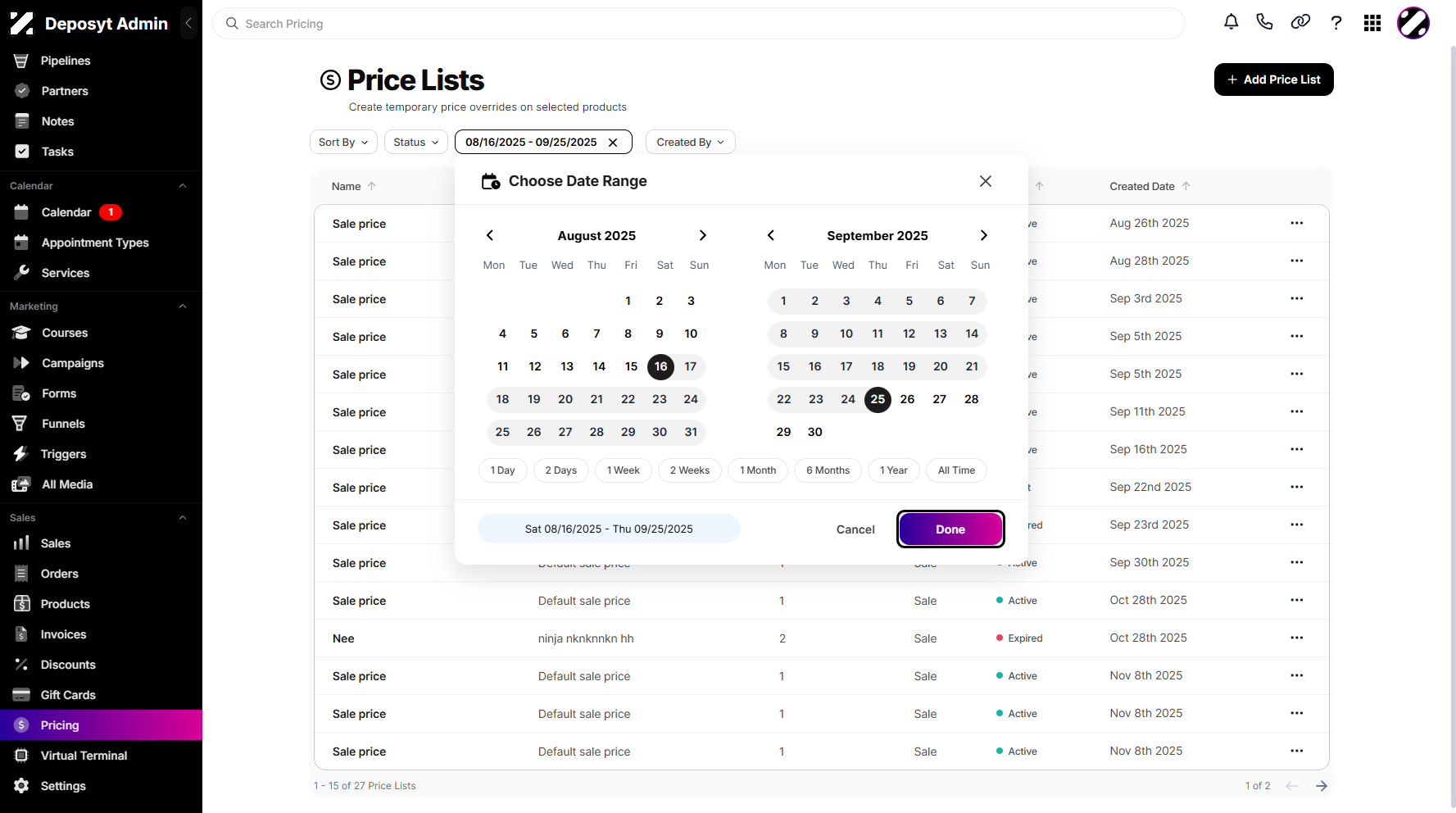The width and height of the screenshot is (1456, 813).
Task: Sort by Created Date column arrow
Action: pyautogui.click(x=1186, y=186)
